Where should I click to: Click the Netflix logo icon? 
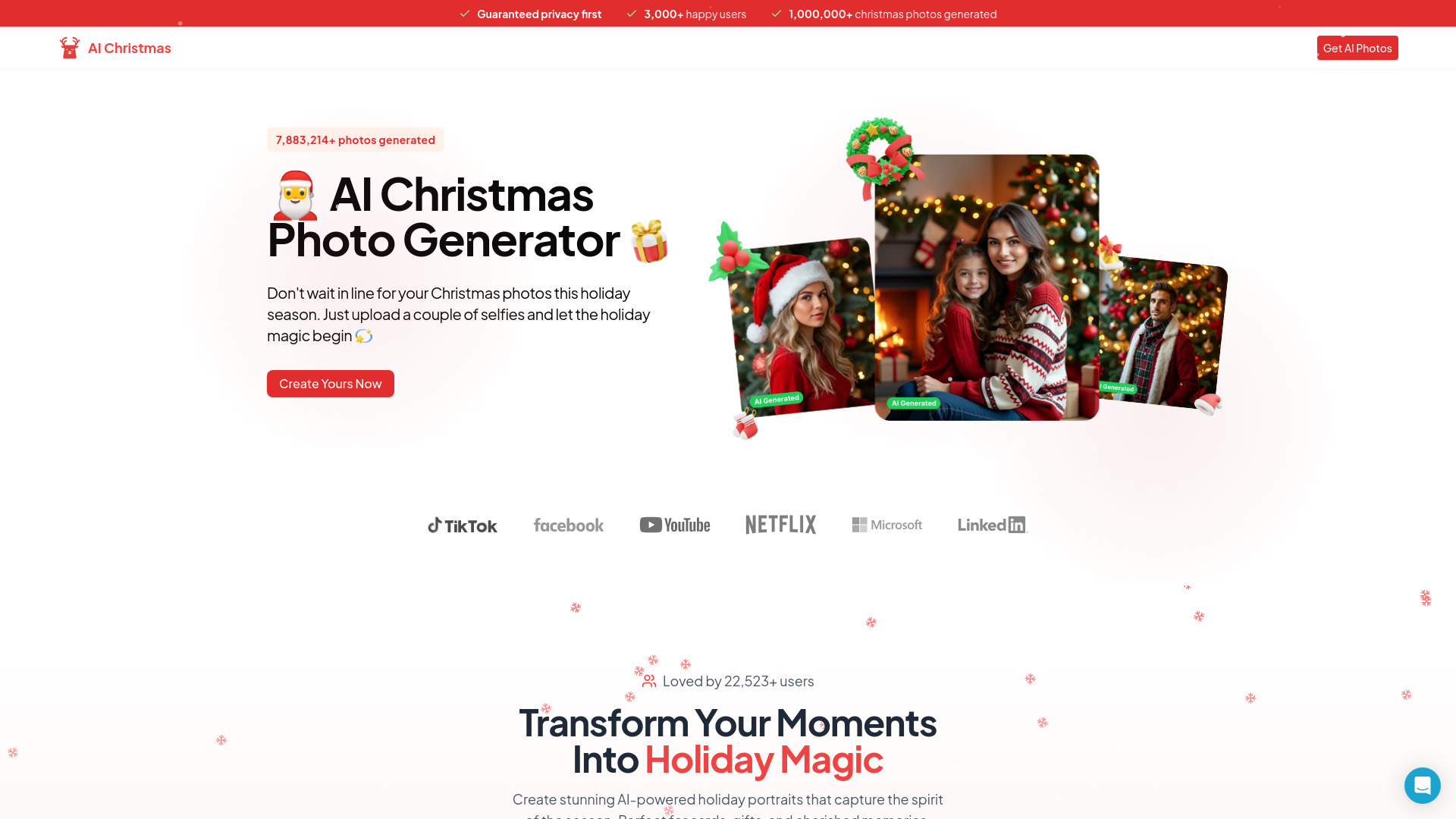(780, 525)
